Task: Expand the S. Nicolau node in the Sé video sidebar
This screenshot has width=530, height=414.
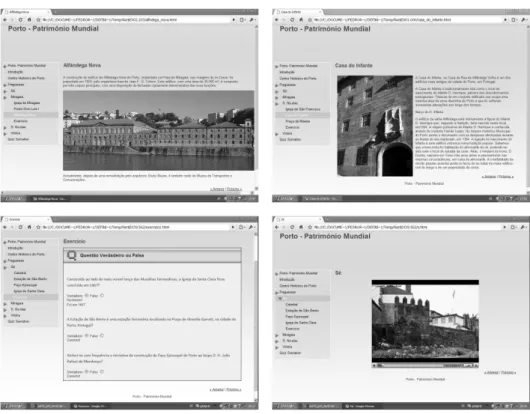Action: [277, 341]
